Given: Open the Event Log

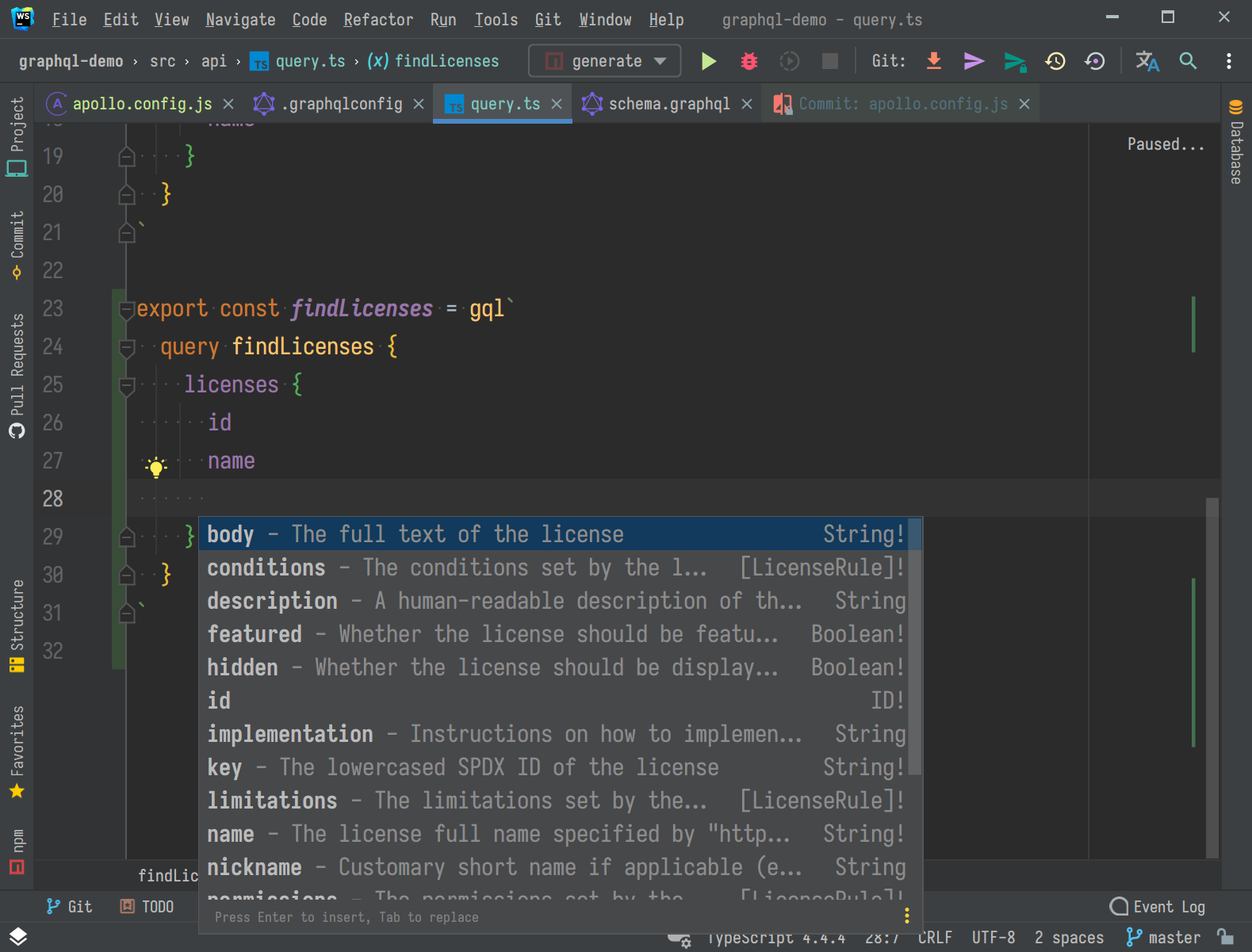Looking at the screenshot, I should pyautogui.click(x=1158, y=906).
